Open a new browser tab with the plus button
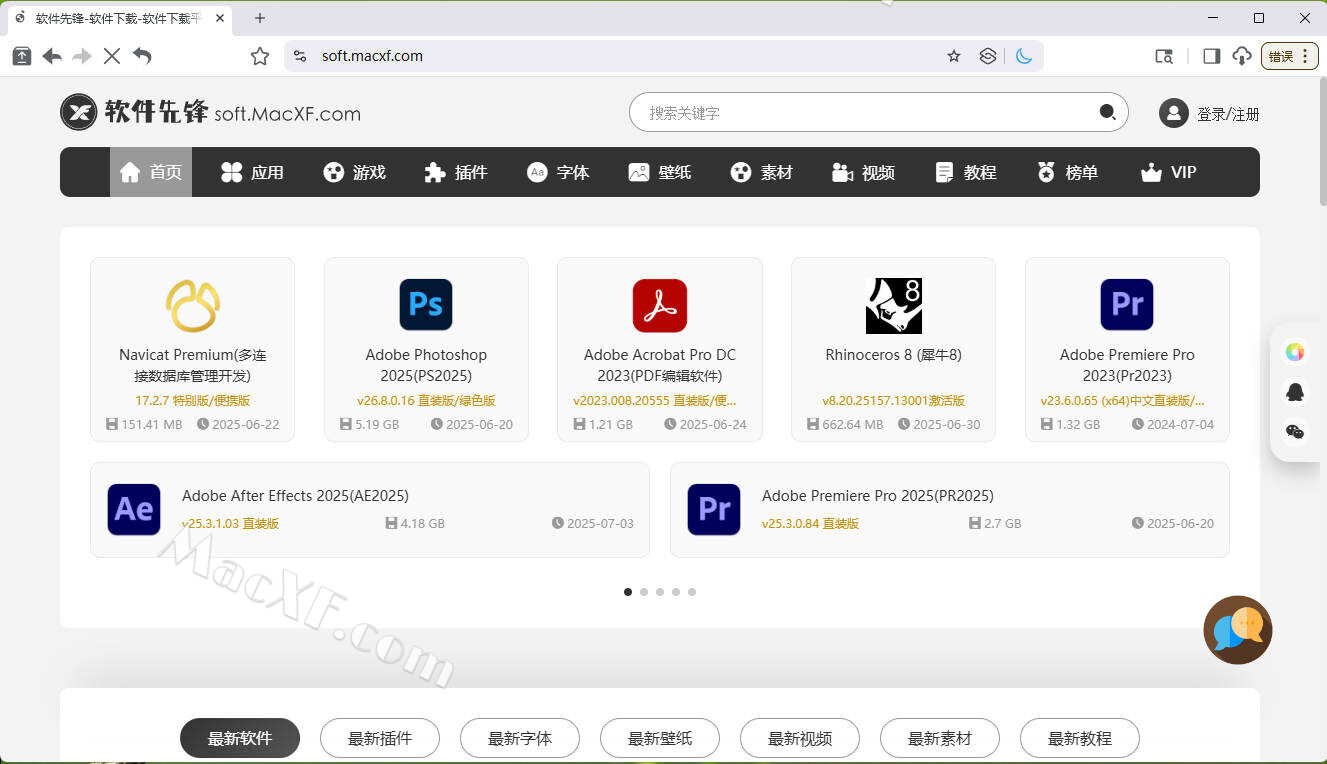Screen dimensions: 1327x764 tap(260, 18)
